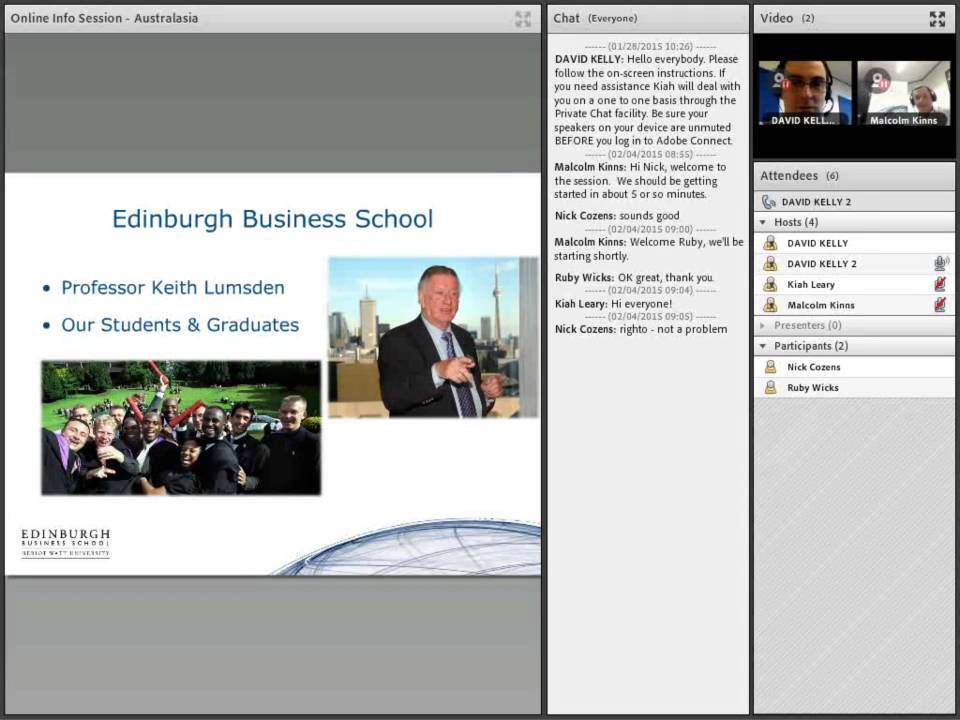This screenshot has height=720, width=960.
Task: Collapse the Hosts (4) group
Action: pos(763,222)
